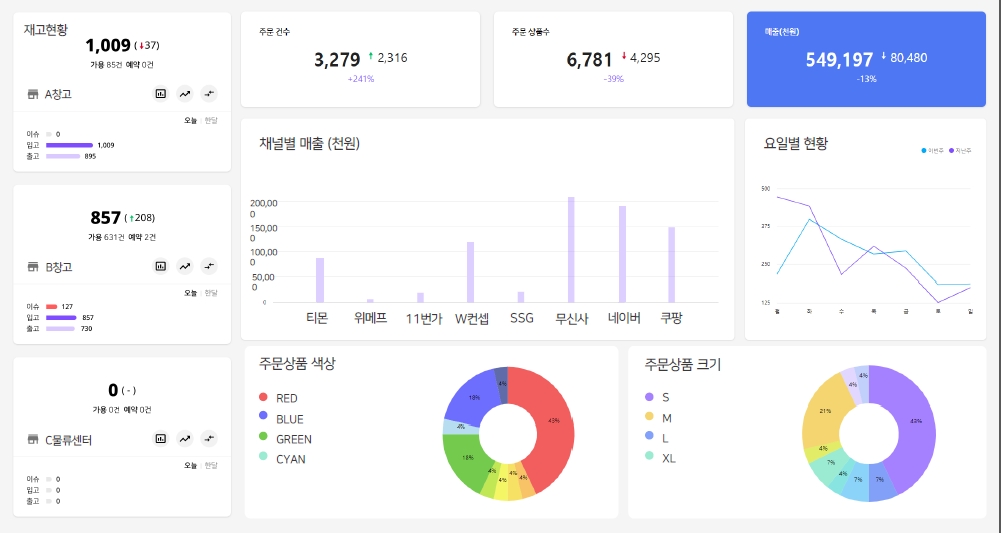Open the trend line view for C물류센터
Image resolution: width=1001 pixels, height=533 pixels.
click(185, 439)
